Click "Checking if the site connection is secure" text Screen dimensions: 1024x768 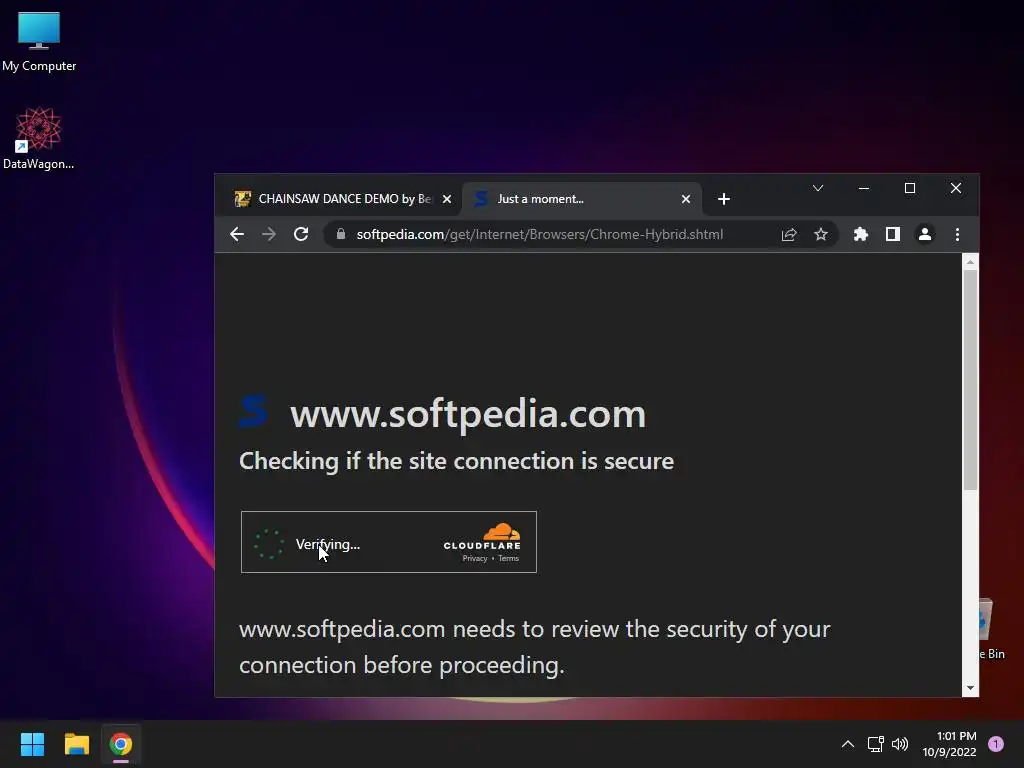click(456, 461)
